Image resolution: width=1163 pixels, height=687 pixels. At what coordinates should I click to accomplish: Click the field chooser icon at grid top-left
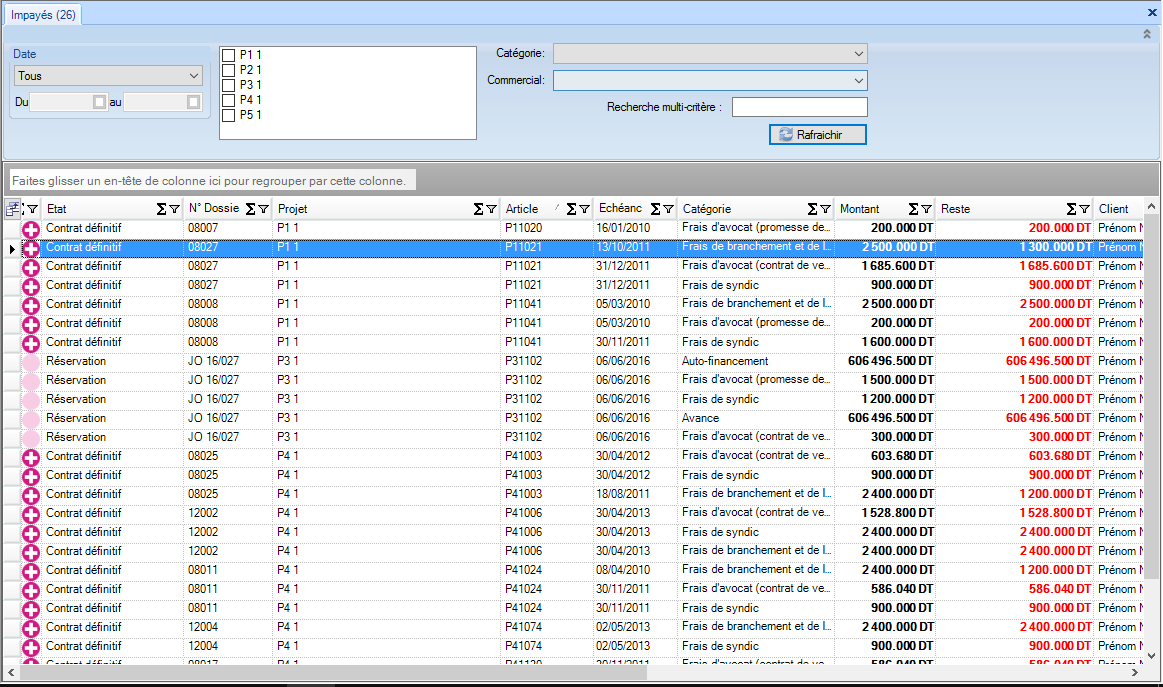click(x=13, y=209)
